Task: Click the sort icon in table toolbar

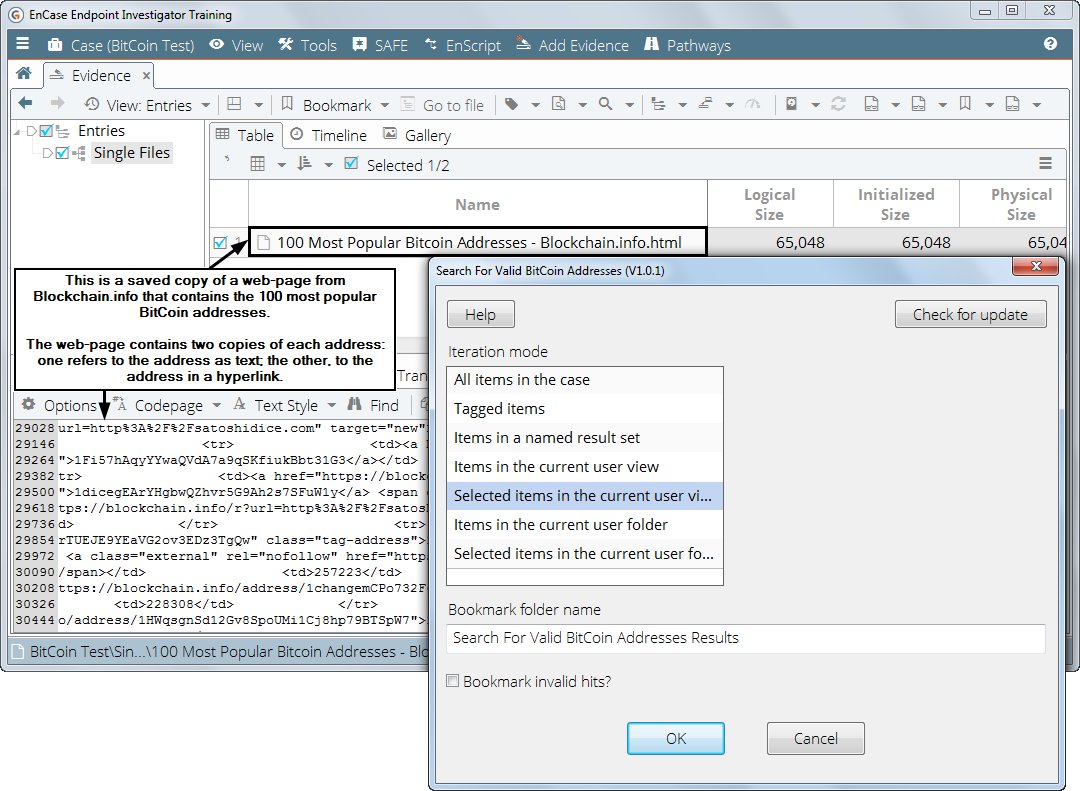Action: (304, 164)
